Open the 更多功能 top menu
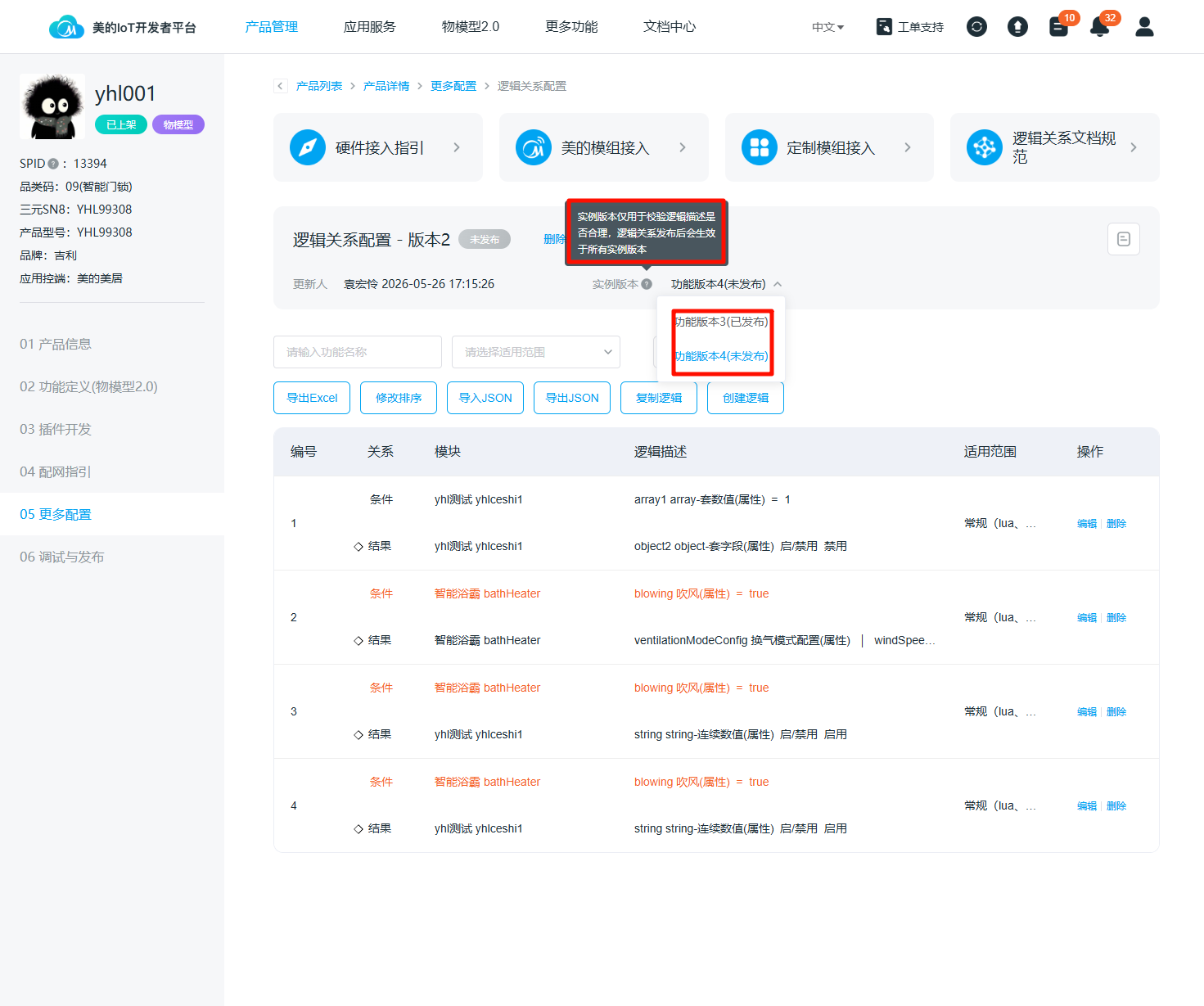 click(572, 27)
